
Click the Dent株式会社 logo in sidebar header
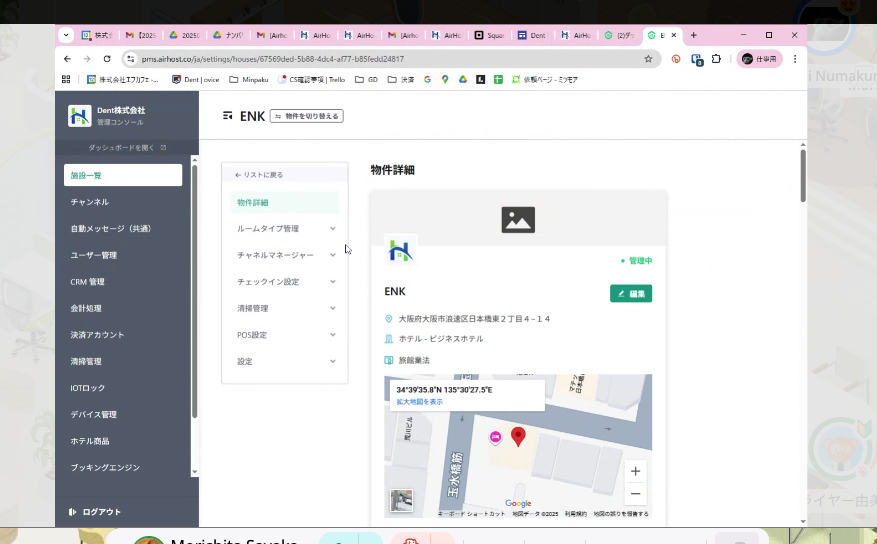[x=79, y=116]
